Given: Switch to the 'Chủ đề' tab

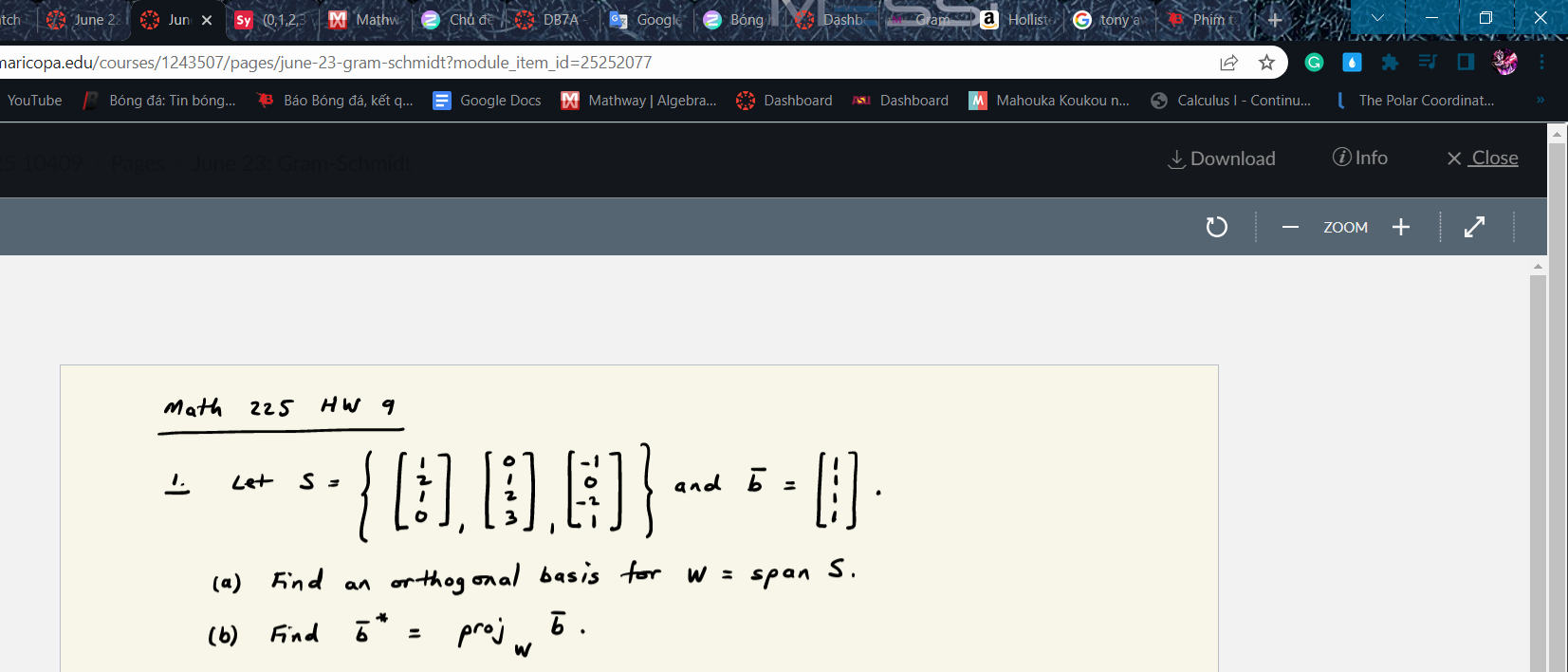Looking at the screenshot, I should coord(459,20).
